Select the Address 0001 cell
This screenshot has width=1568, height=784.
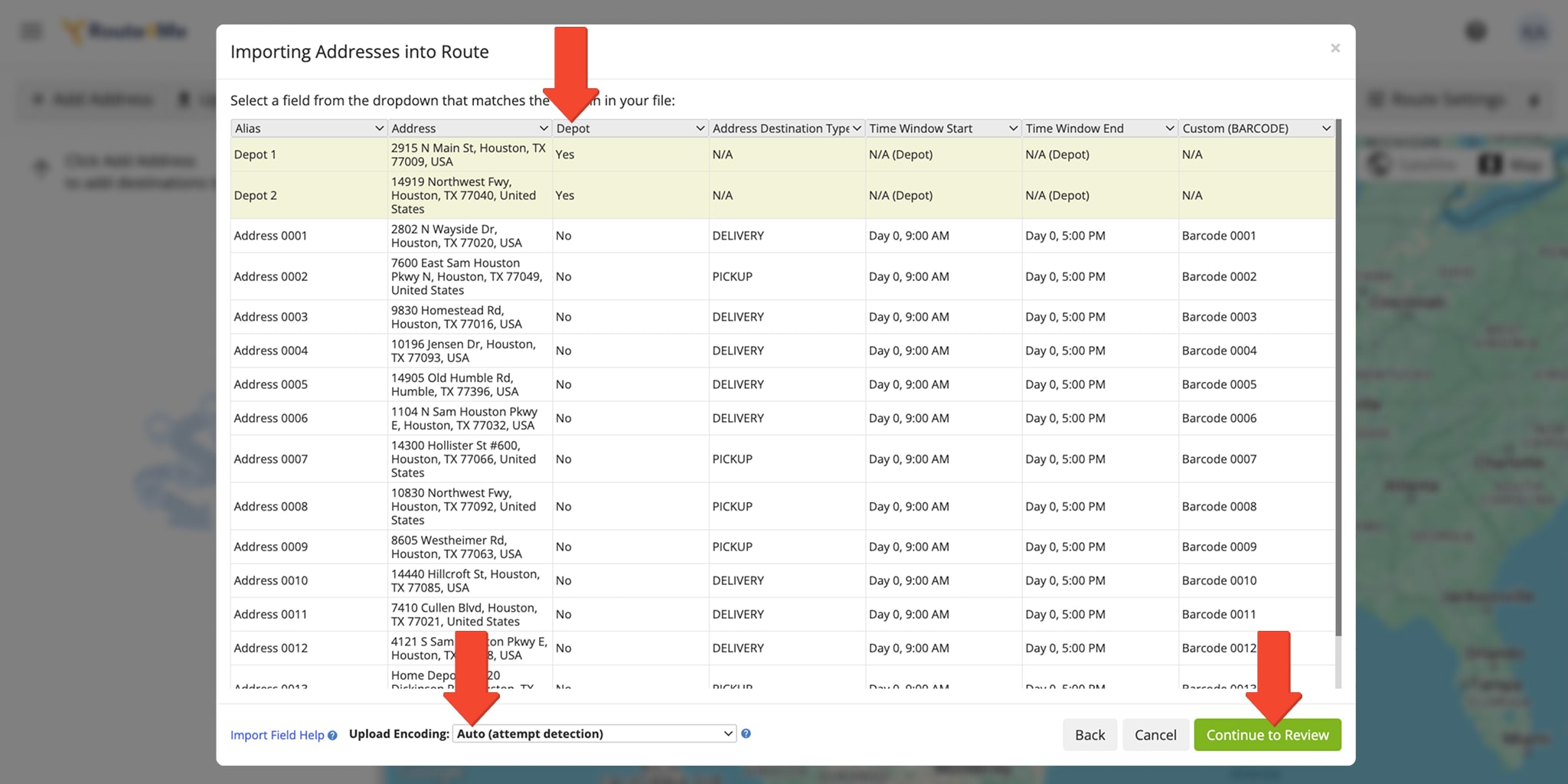coord(309,236)
